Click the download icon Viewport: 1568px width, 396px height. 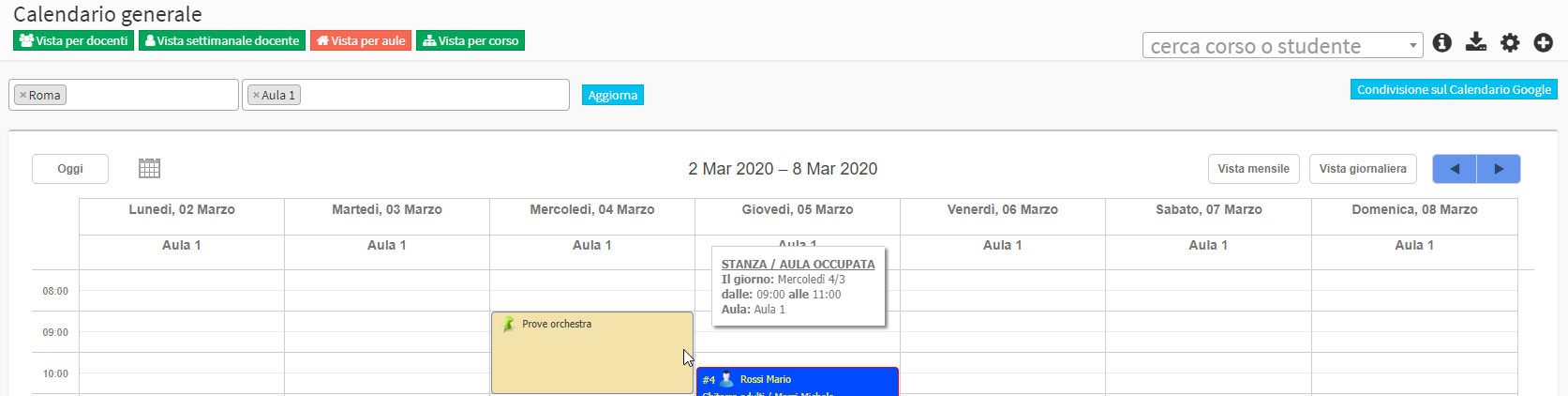pyautogui.click(x=1476, y=42)
